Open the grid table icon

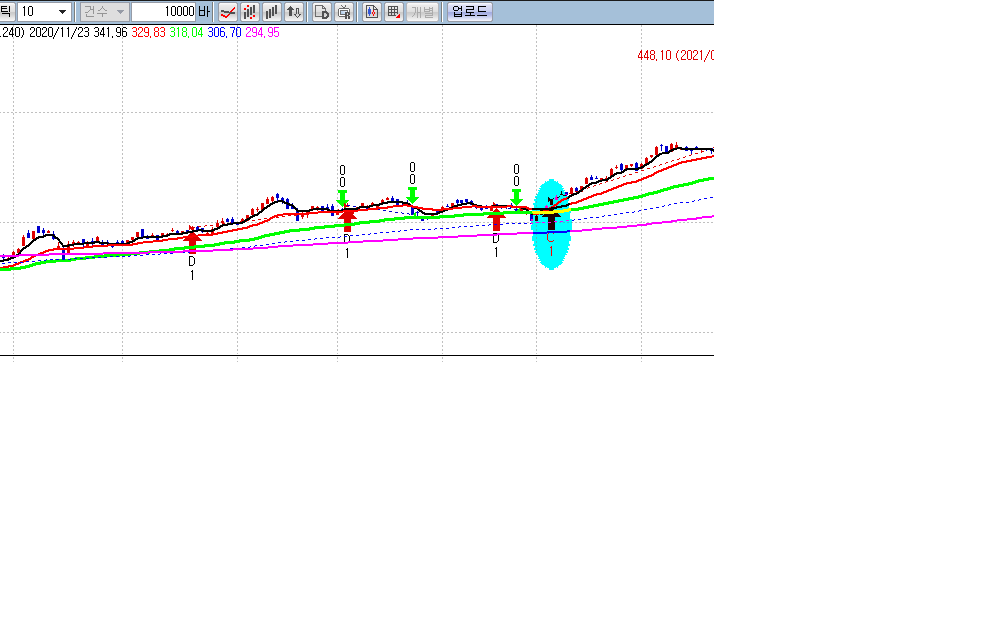393,12
